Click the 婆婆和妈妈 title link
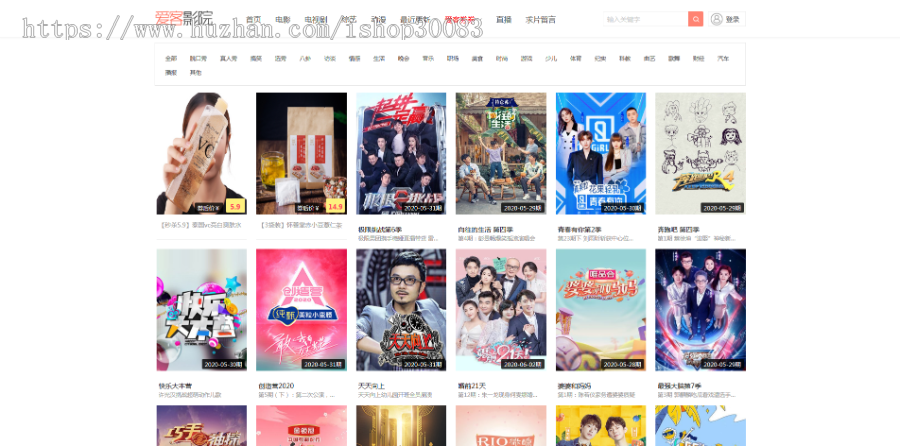Image resolution: width=900 pixels, height=446 pixels. (x=575, y=386)
